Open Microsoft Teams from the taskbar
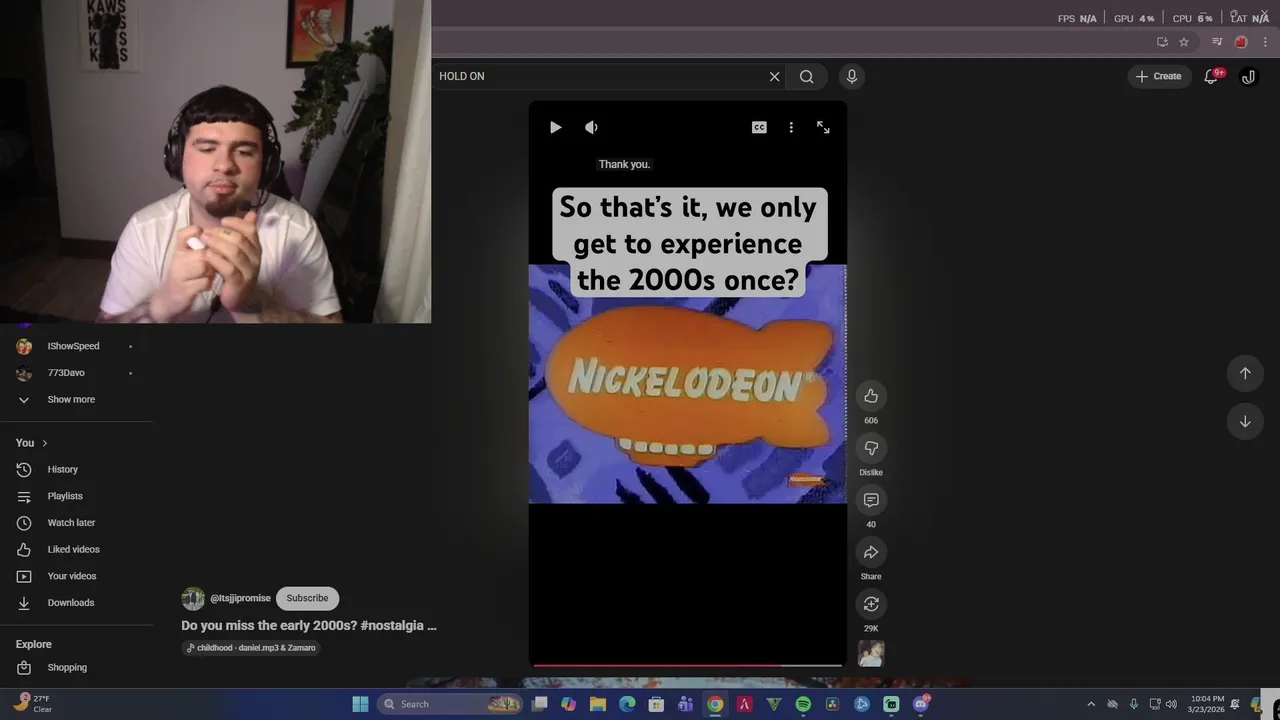 coord(685,704)
